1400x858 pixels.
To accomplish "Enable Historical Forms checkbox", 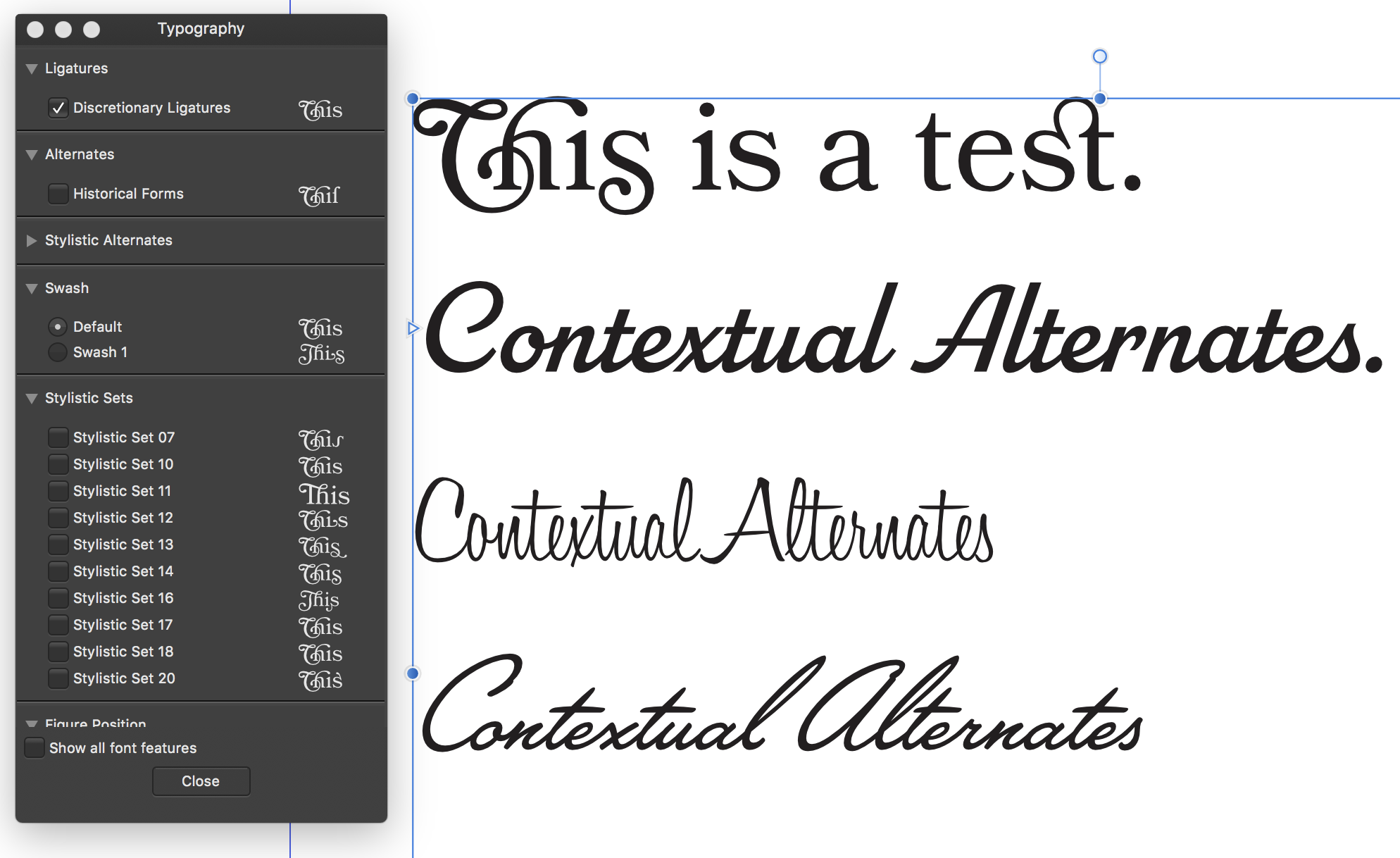I will (x=57, y=193).
